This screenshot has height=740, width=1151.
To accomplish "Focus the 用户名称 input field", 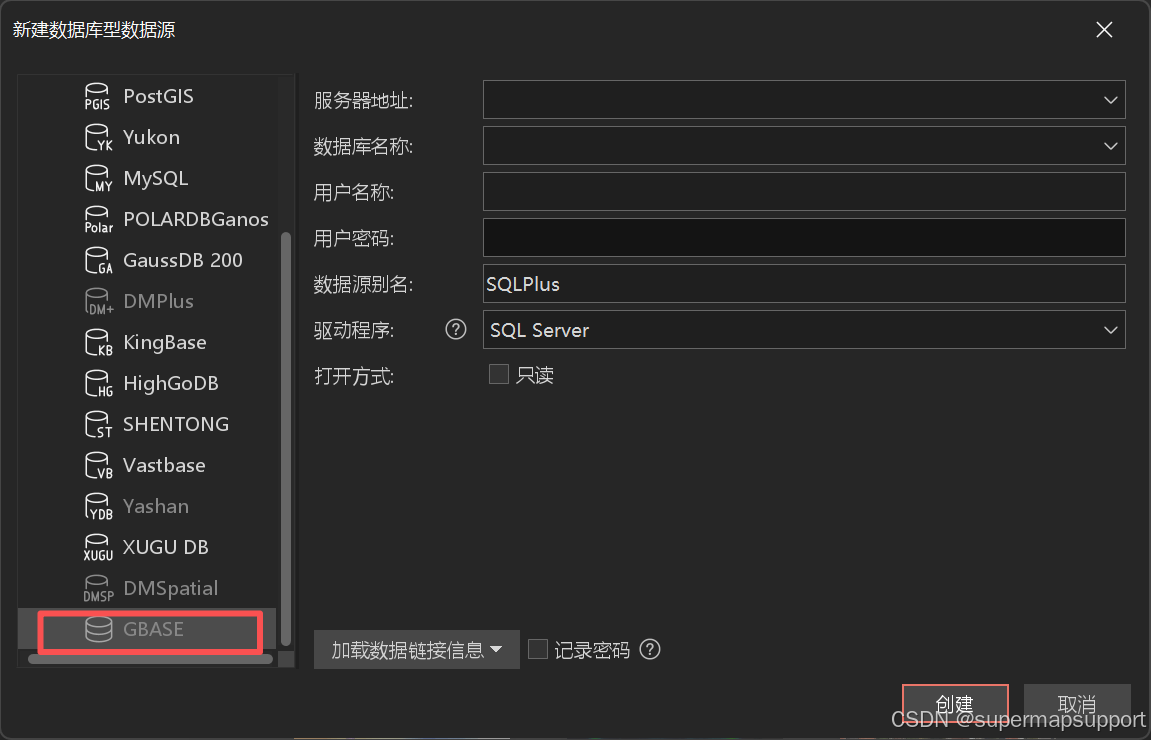I will pyautogui.click(x=804, y=192).
